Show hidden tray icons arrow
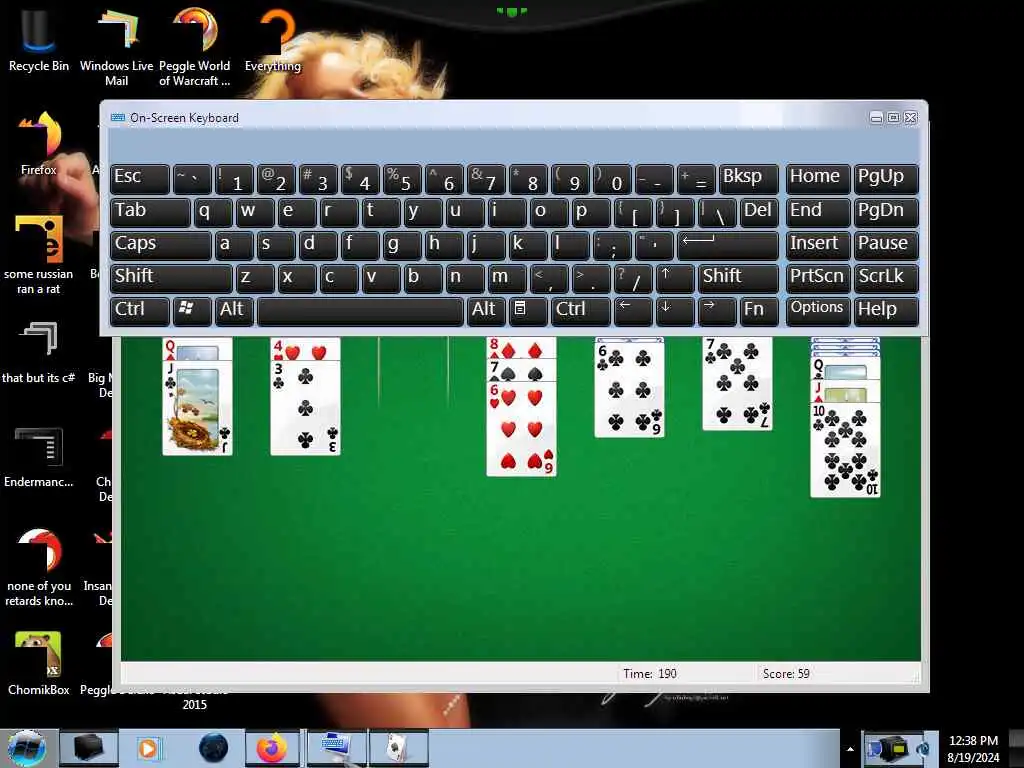 click(850, 749)
